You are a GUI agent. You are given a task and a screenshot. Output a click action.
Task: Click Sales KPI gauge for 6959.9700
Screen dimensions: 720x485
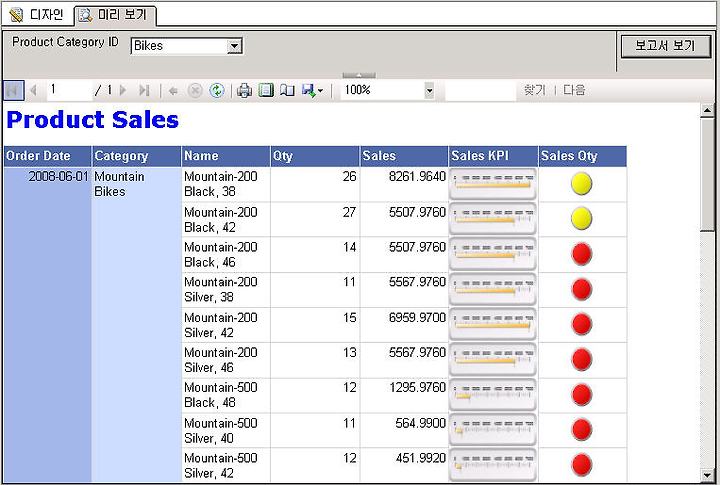(x=493, y=324)
